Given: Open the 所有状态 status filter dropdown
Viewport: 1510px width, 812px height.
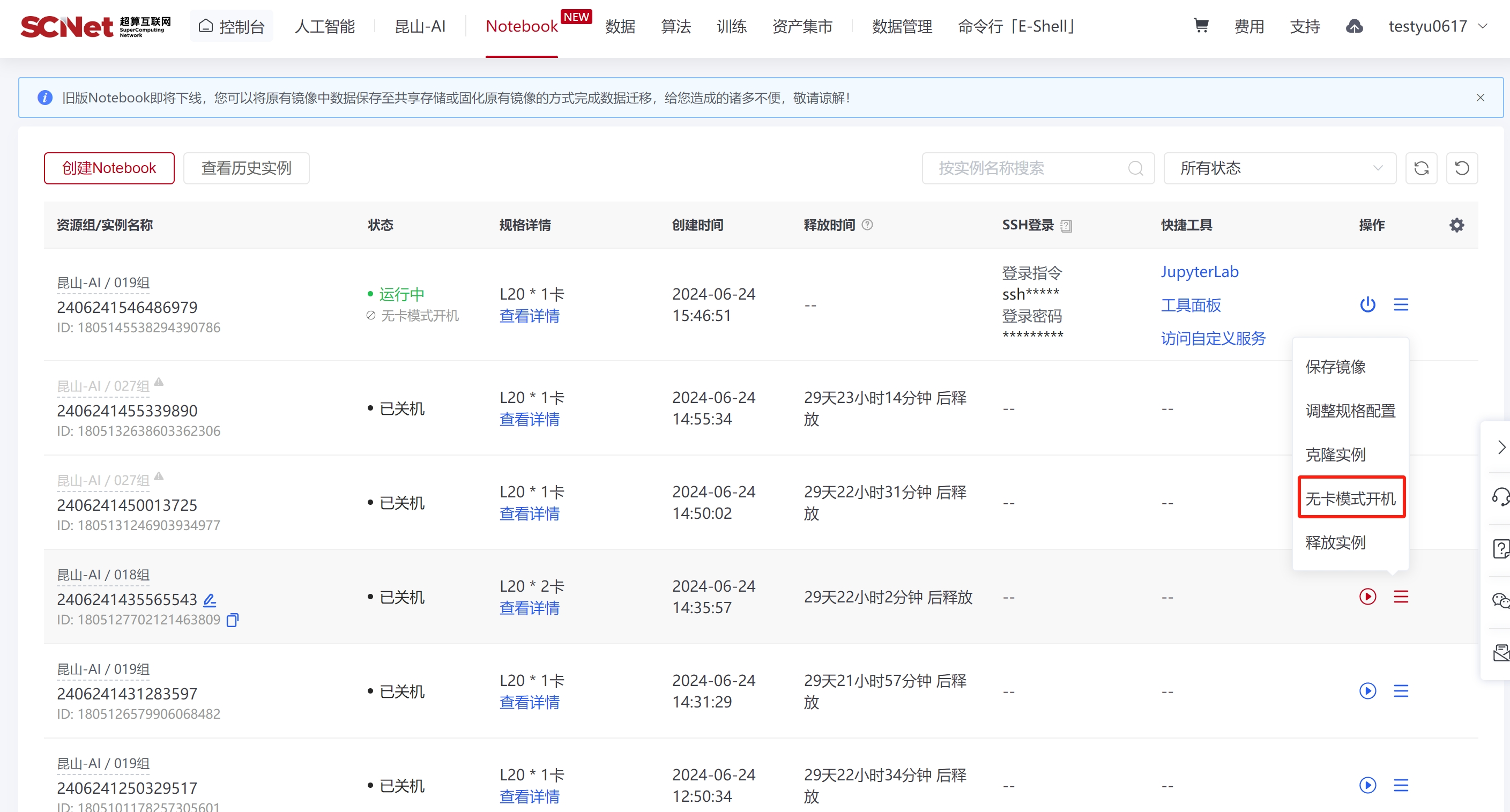Looking at the screenshot, I should click(x=1279, y=168).
